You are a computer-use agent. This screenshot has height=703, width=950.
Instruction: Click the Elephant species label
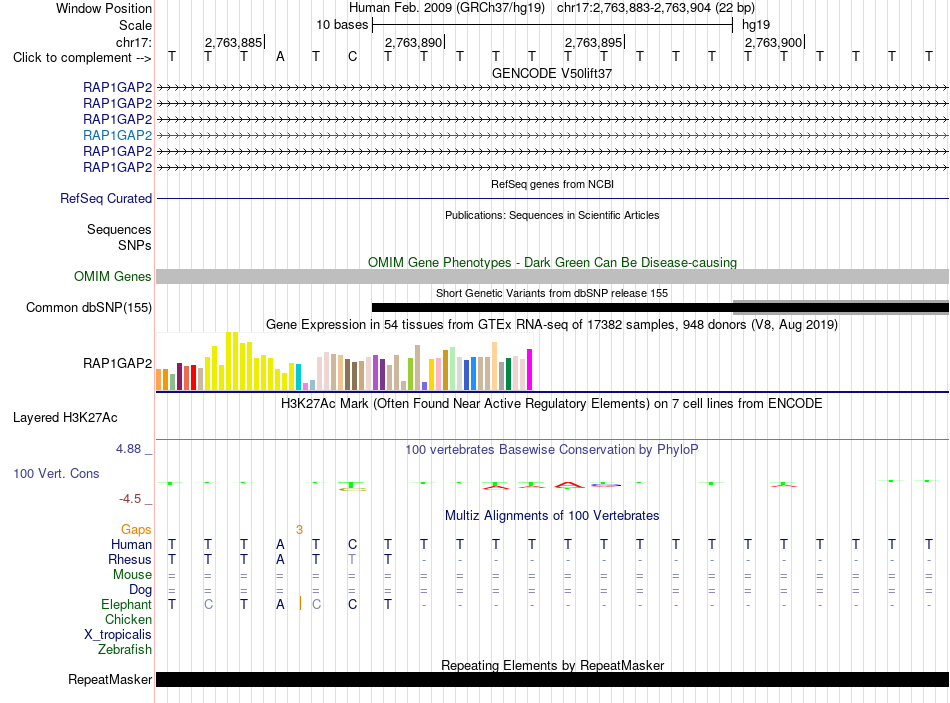click(x=127, y=604)
